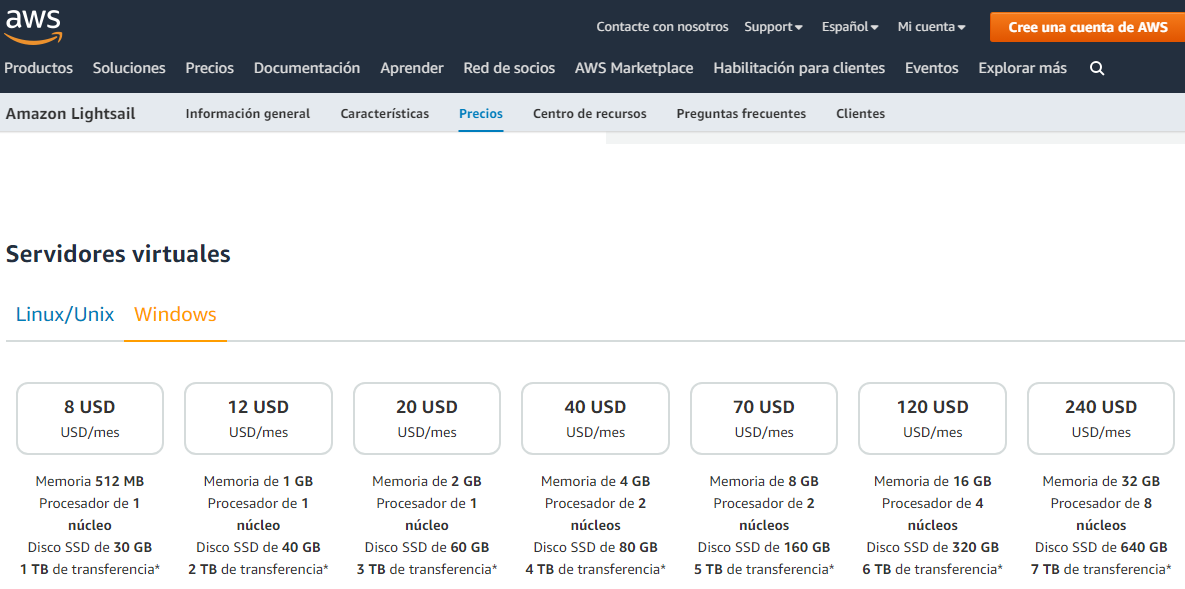Image resolution: width=1185 pixels, height=589 pixels.
Task: Click 6 TB de transferencia text
Action: tap(933, 569)
